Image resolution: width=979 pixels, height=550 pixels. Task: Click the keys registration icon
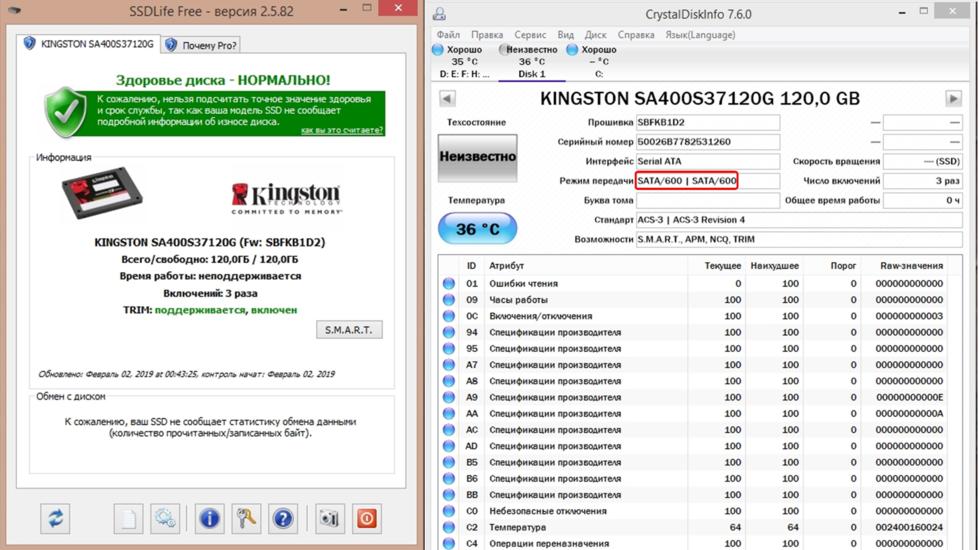[x=246, y=518]
